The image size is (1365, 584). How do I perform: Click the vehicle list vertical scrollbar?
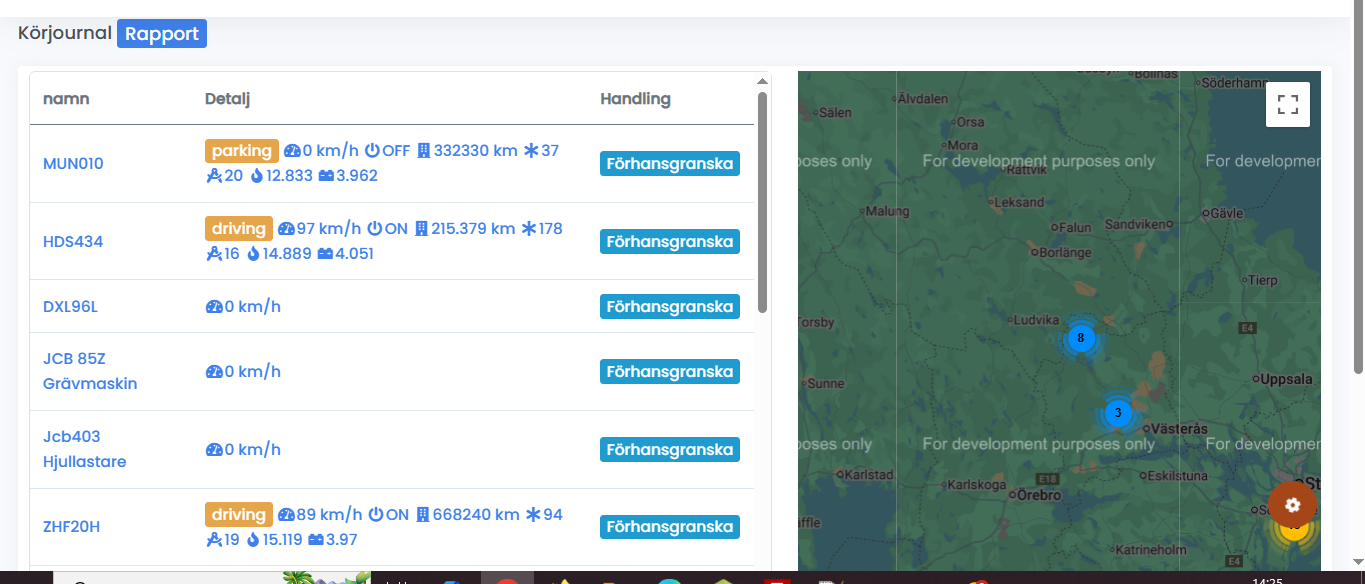click(763, 200)
